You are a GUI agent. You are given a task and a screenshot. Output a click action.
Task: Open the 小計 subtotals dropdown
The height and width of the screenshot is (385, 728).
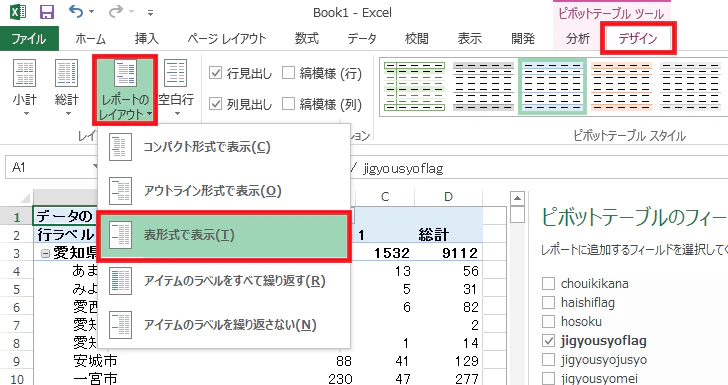(25, 87)
